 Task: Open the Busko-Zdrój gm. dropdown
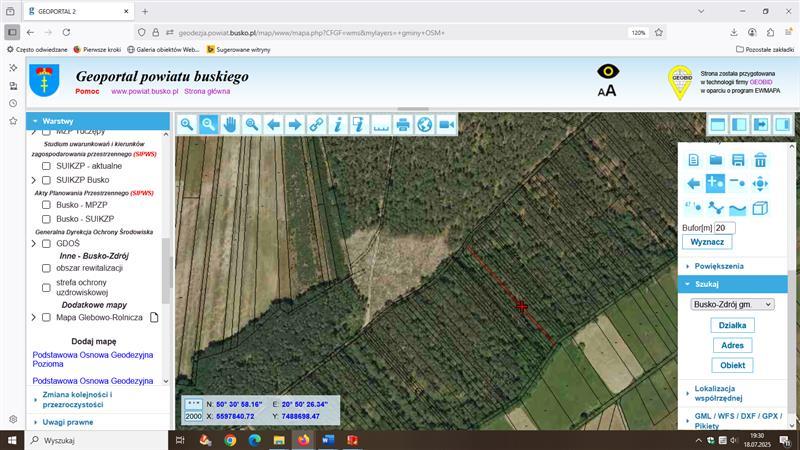732,304
